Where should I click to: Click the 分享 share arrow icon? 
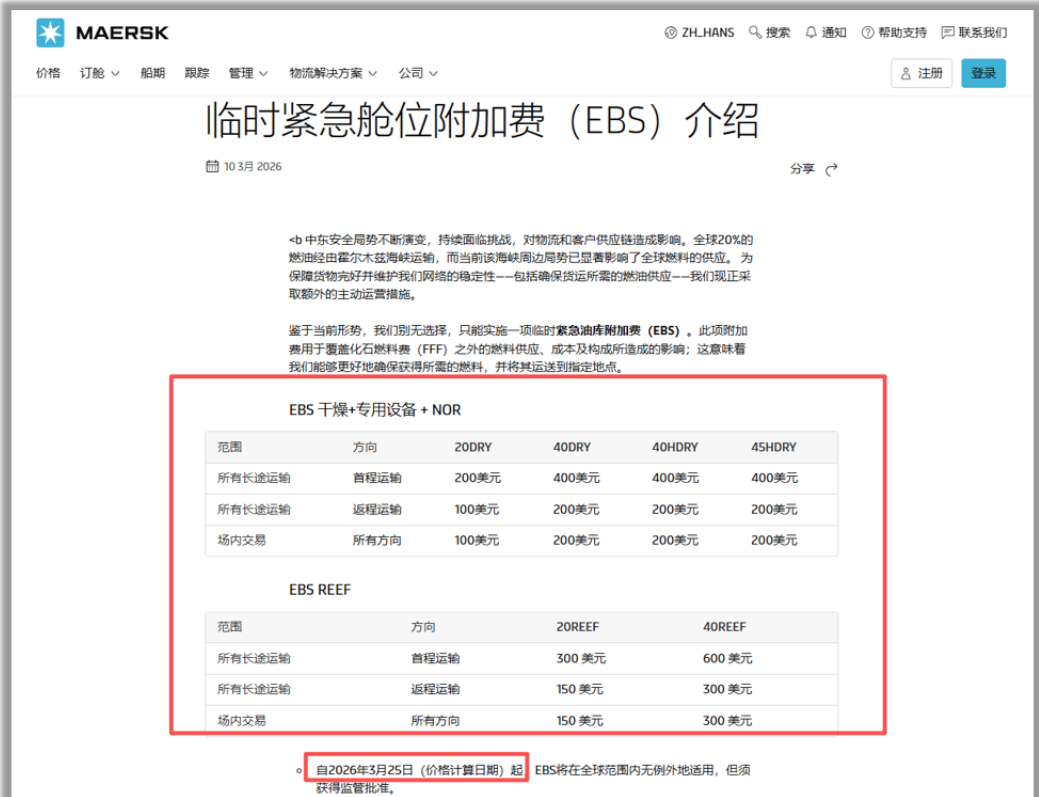click(x=831, y=169)
